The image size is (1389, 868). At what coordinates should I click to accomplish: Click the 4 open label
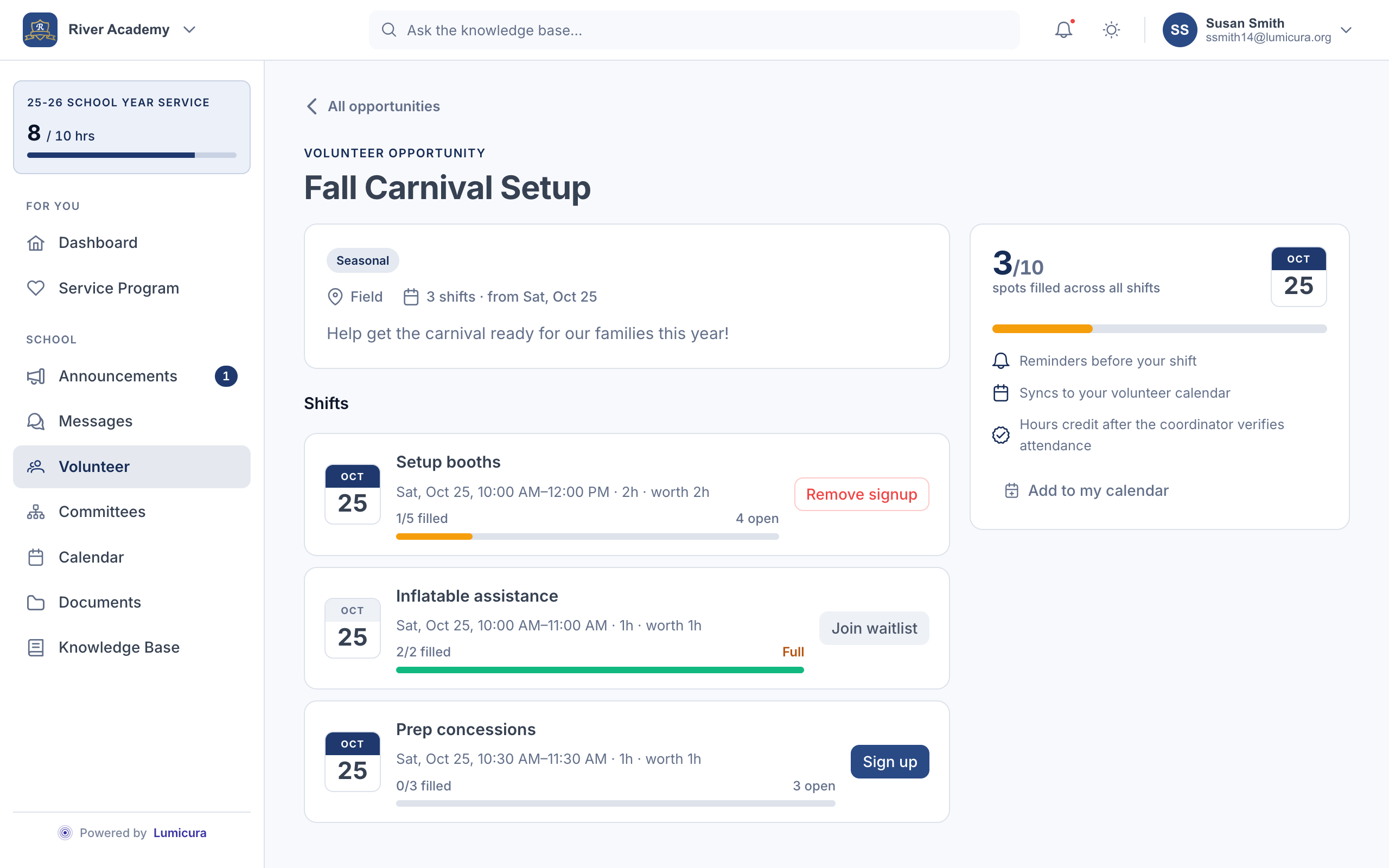[757, 519]
